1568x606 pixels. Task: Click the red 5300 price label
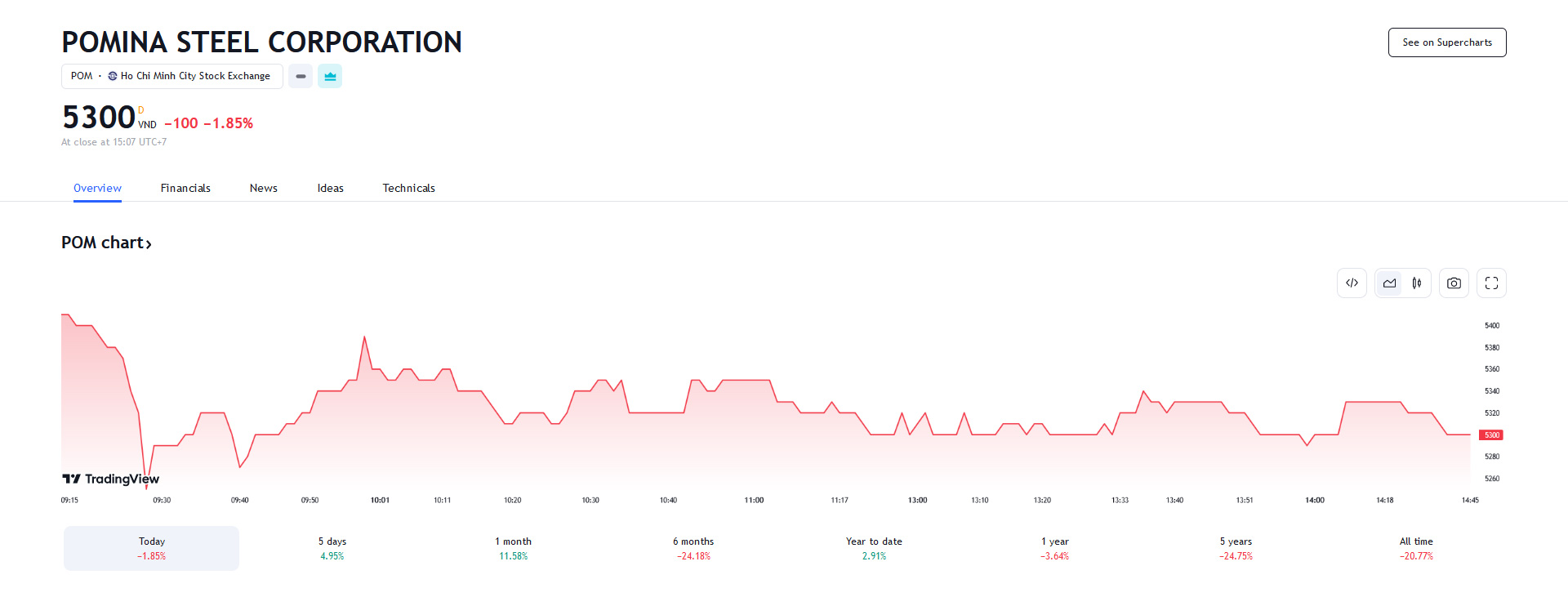[1491, 435]
